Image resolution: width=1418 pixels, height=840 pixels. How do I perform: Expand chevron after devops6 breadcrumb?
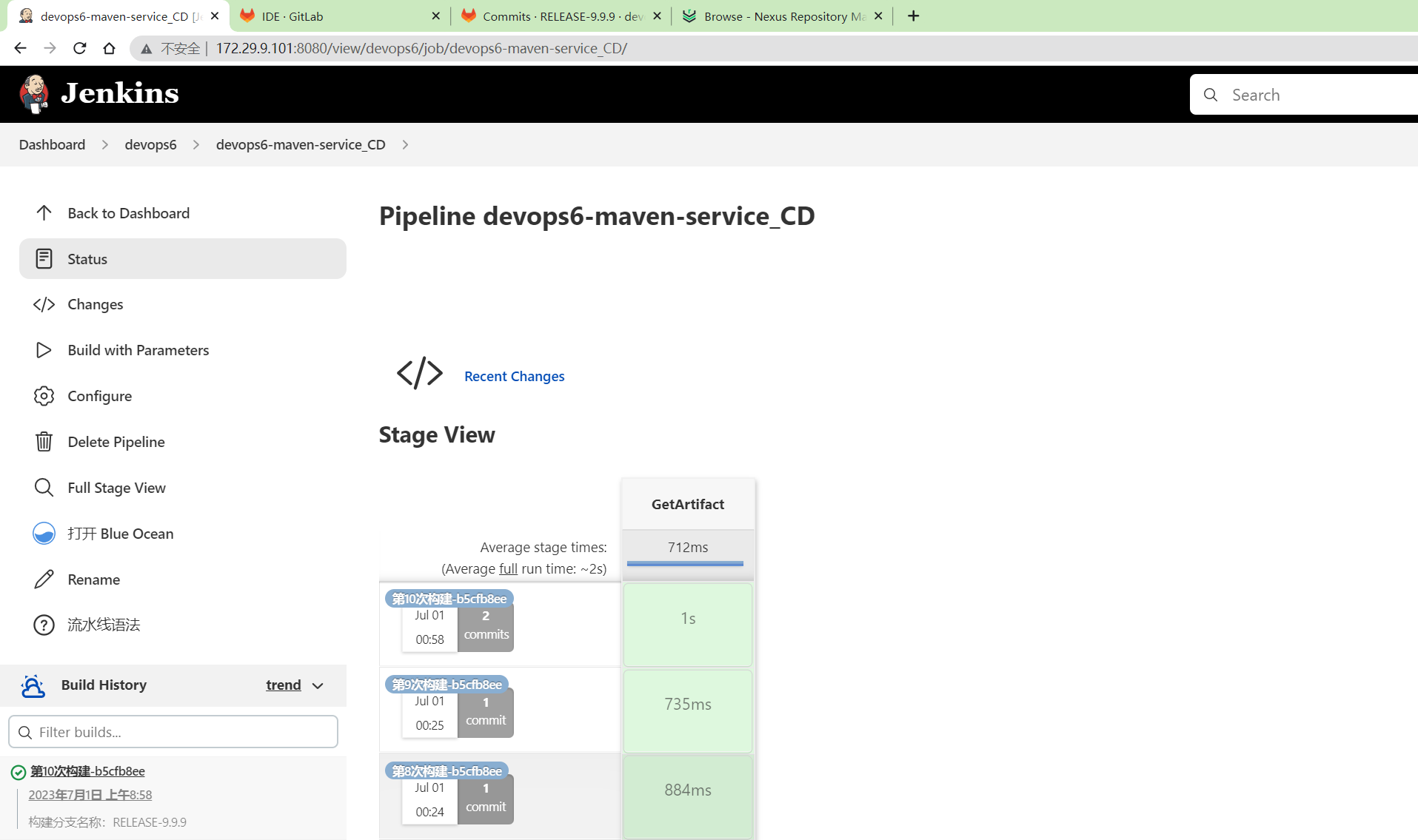click(x=196, y=144)
